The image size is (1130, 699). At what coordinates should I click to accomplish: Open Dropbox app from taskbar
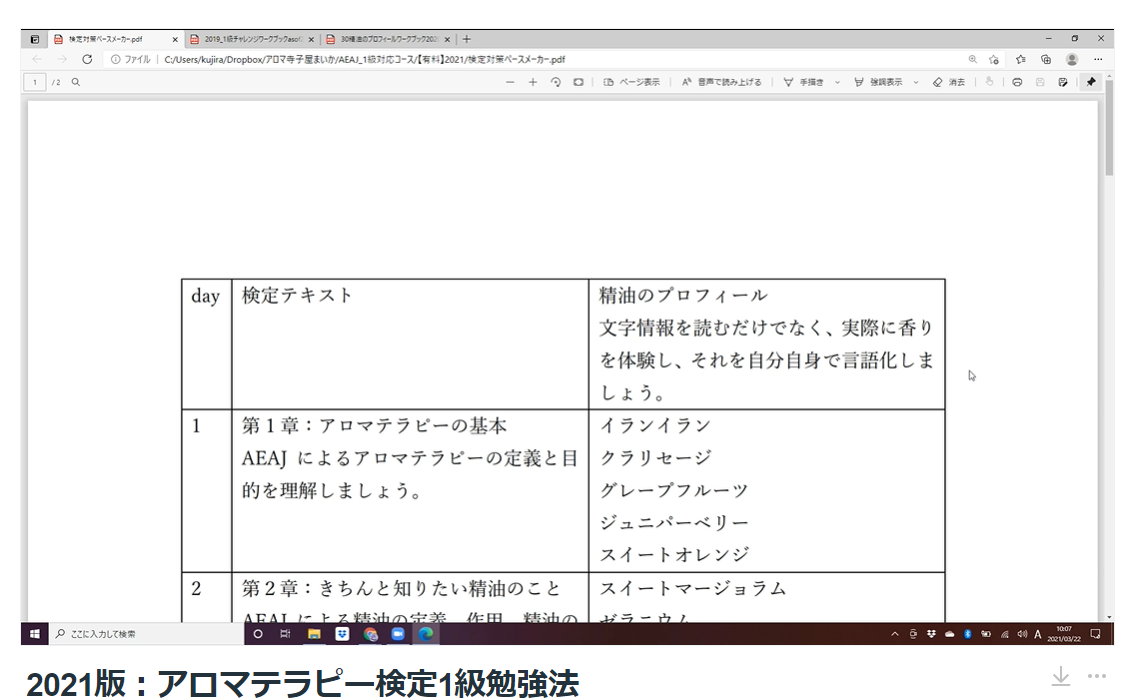click(342, 634)
